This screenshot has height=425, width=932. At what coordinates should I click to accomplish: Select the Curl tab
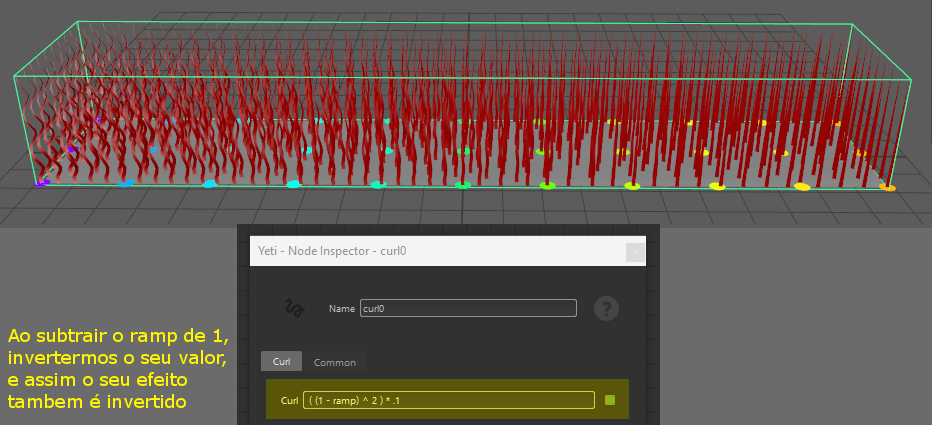tap(281, 362)
